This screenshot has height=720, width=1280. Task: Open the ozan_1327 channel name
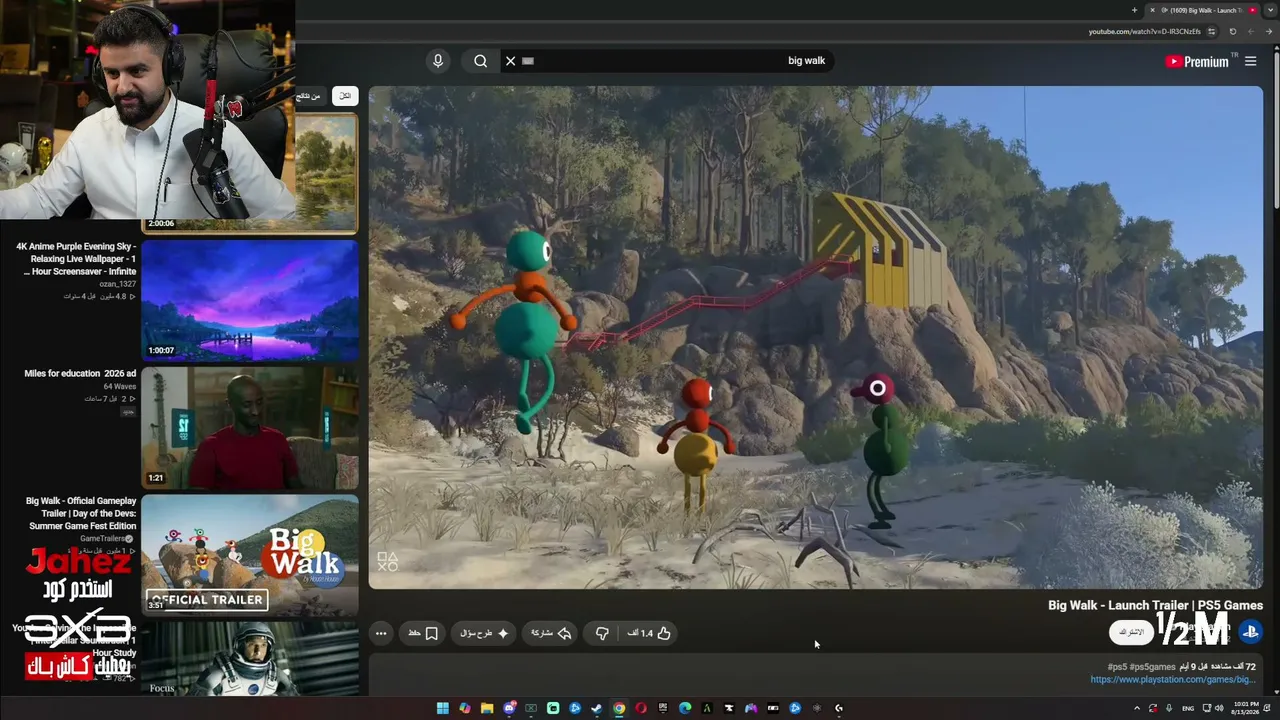point(118,284)
